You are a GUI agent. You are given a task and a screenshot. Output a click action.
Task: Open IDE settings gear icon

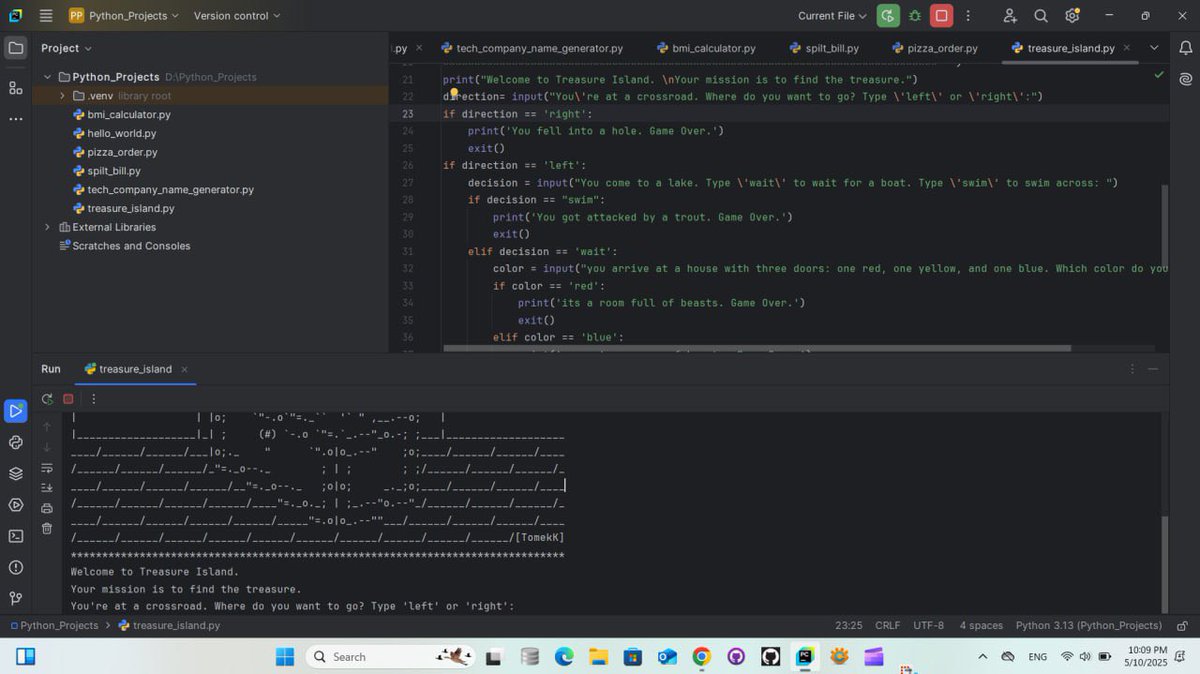pyautogui.click(x=1072, y=16)
